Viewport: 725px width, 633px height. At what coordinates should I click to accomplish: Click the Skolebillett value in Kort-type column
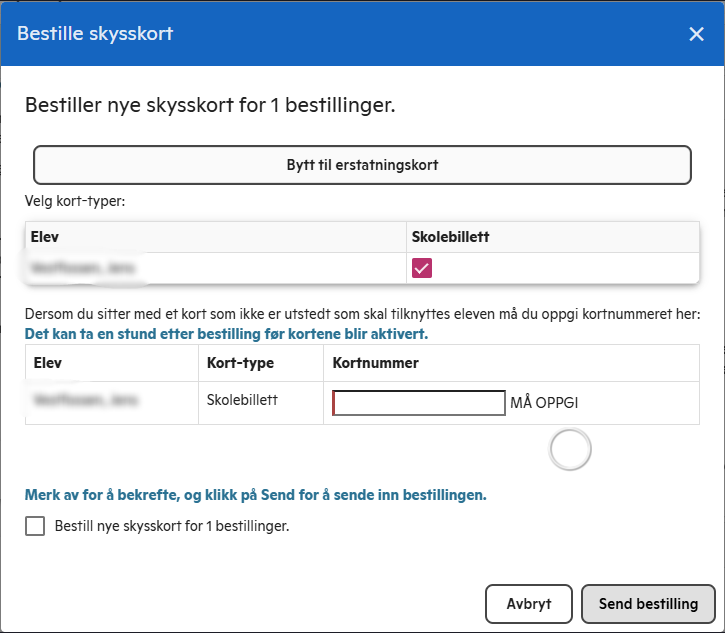pyautogui.click(x=242, y=399)
